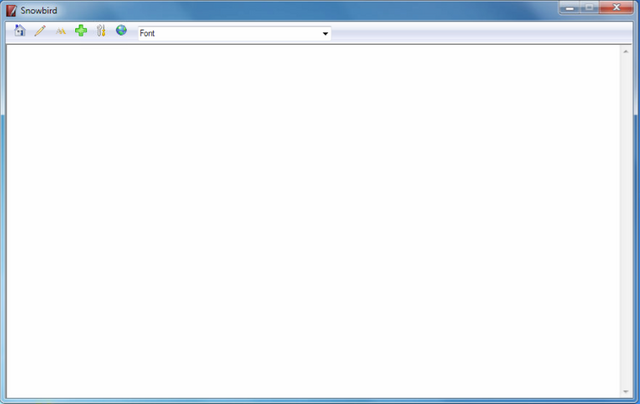640x404 pixels.
Task: Open the Font dropdown arrow
Action: [325, 33]
